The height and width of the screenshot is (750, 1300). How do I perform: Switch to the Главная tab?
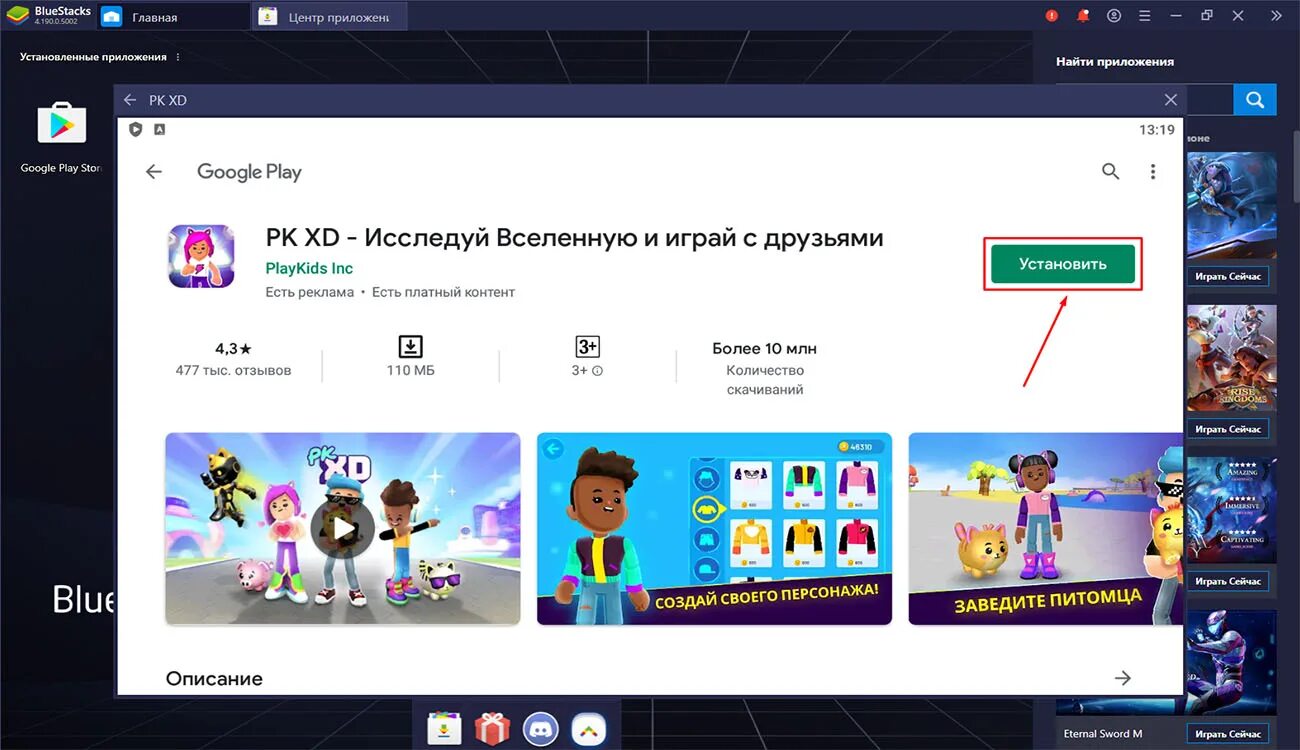click(174, 17)
